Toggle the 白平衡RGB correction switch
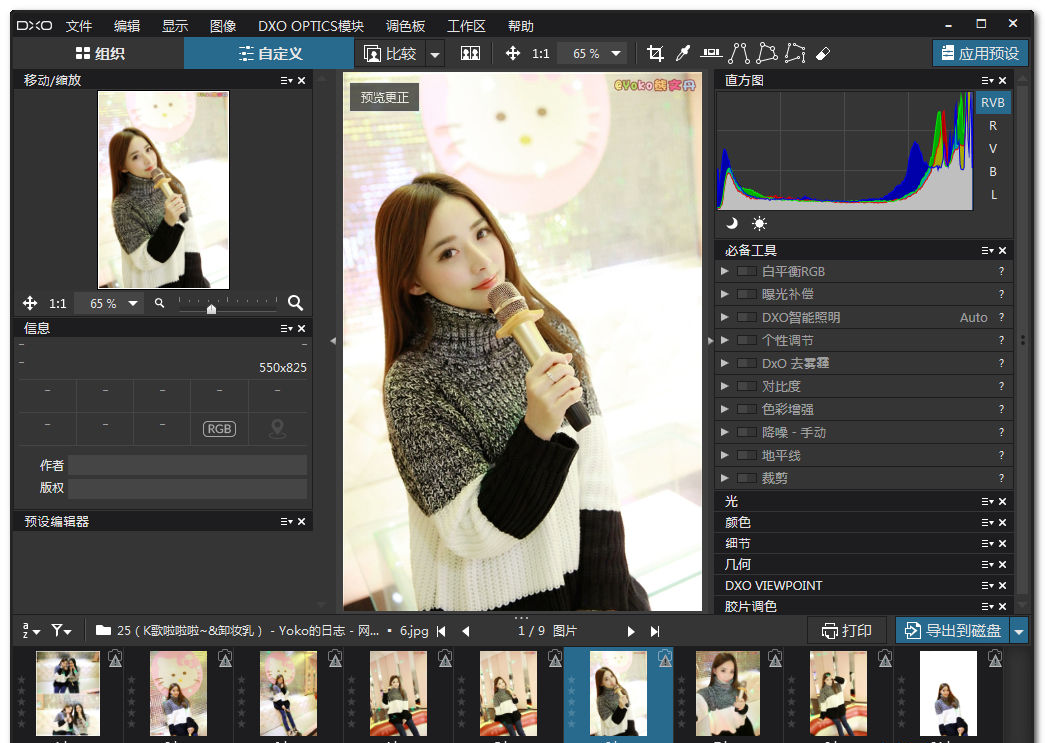The width and height of the screenshot is (1045, 743). [x=747, y=271]
